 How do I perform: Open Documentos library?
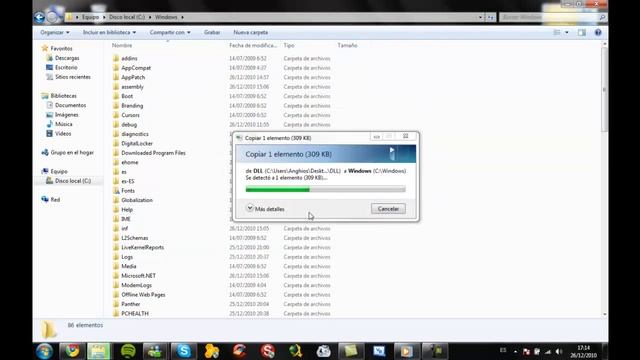point(70,105)
